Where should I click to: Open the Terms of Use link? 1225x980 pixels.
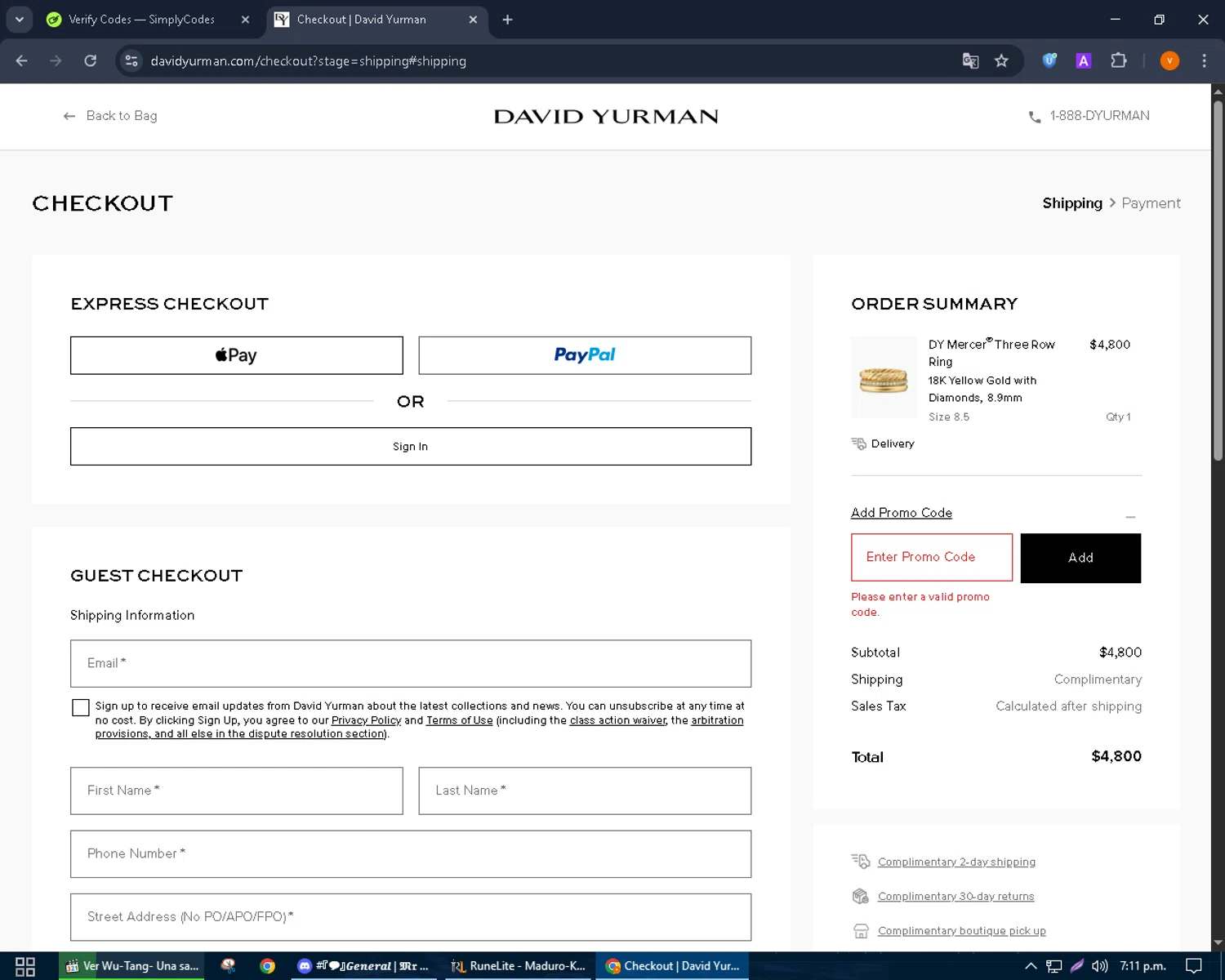pyautogui.click(x=460, y=720)
